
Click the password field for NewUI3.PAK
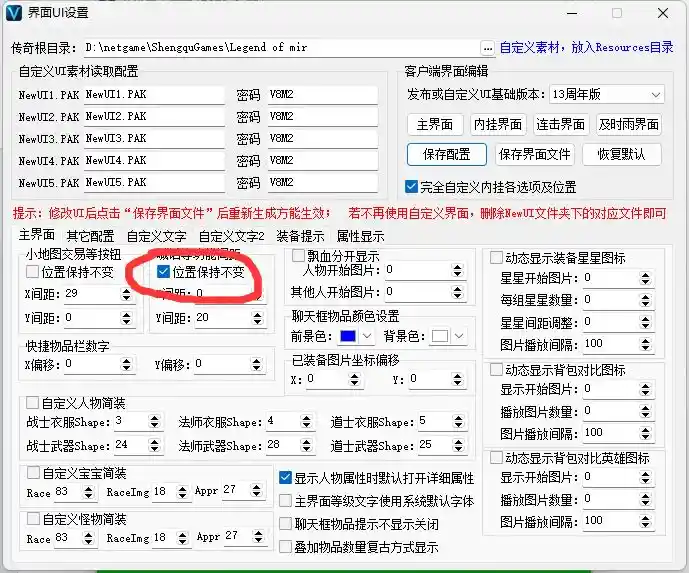click(x=323, y=138)
